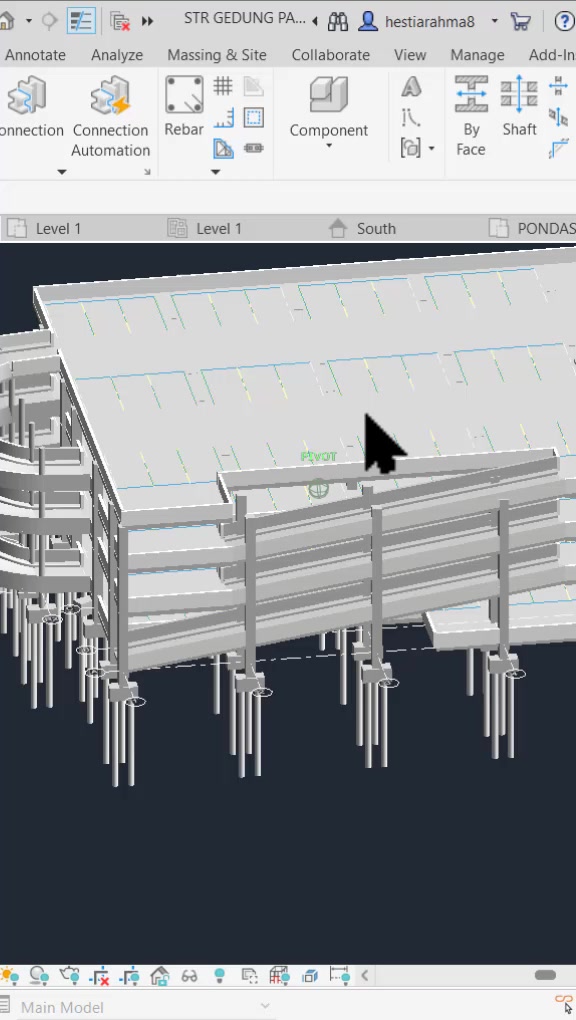Click the Model Group icon

(x=411, y=148)
